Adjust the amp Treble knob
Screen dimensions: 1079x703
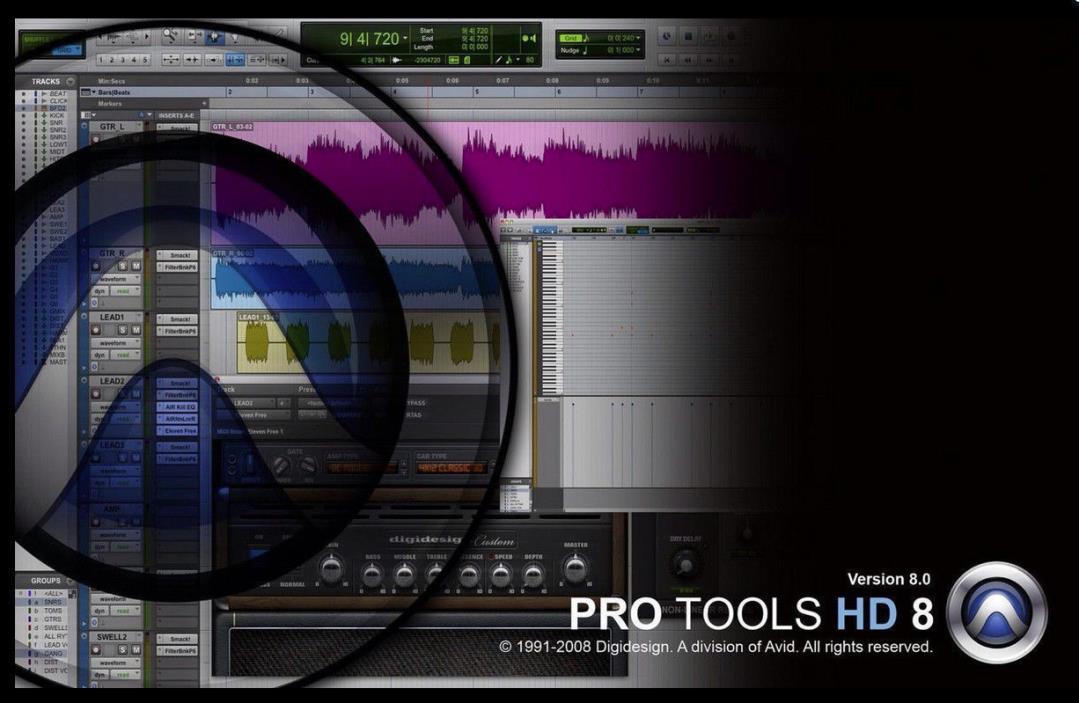point(436,574)
